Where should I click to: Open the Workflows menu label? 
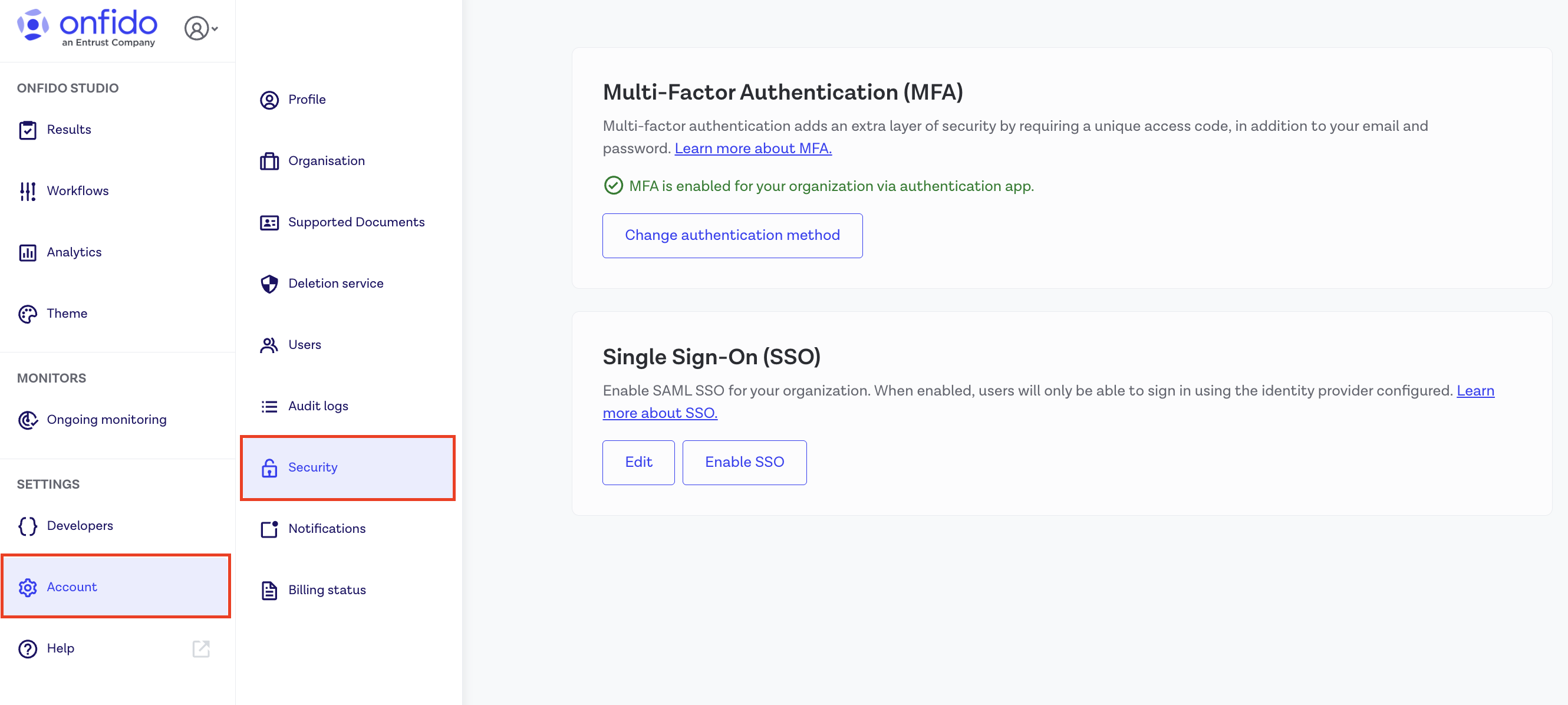[78, 191]
